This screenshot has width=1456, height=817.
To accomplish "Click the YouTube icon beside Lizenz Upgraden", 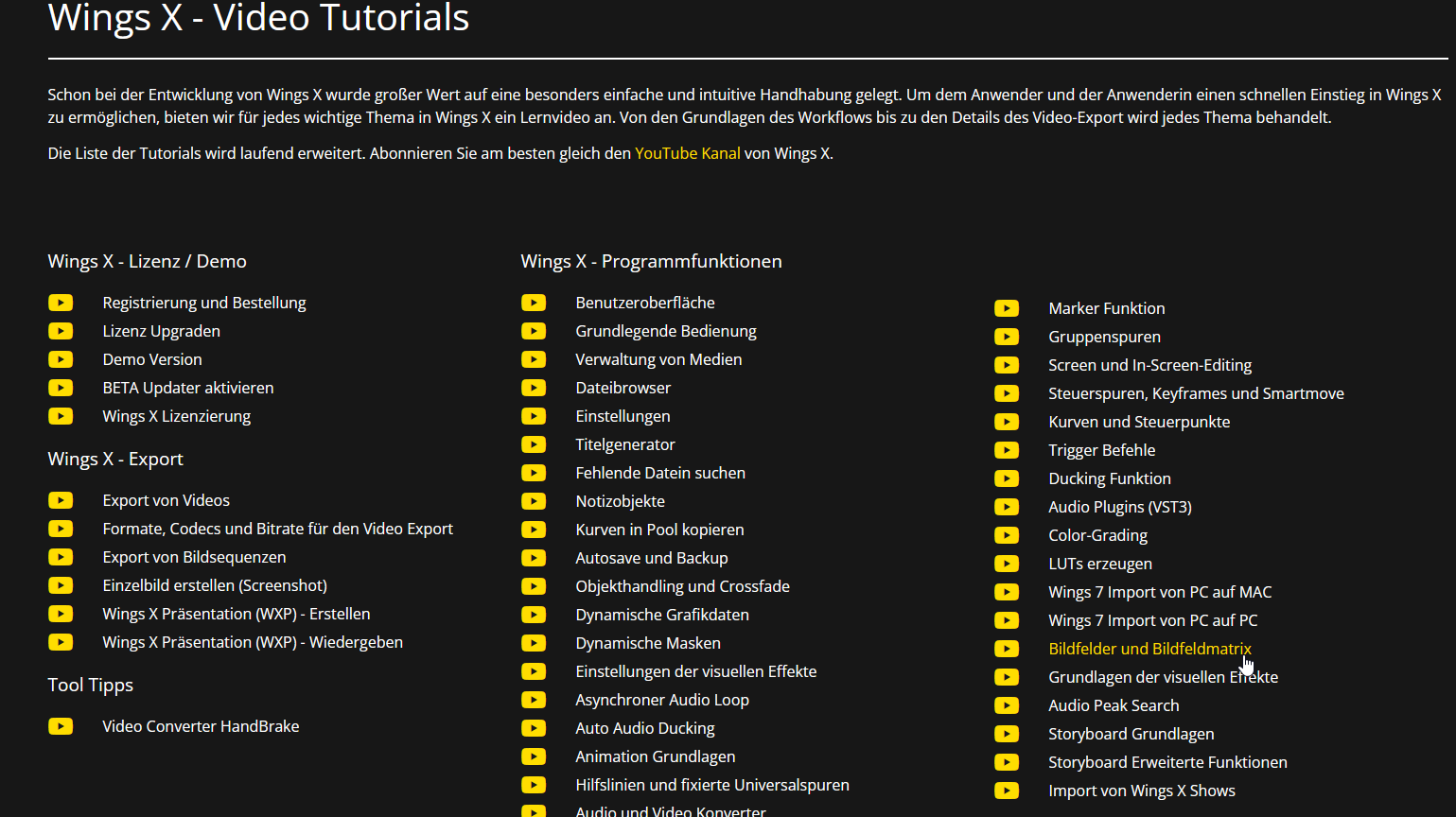I will [61, 331].
